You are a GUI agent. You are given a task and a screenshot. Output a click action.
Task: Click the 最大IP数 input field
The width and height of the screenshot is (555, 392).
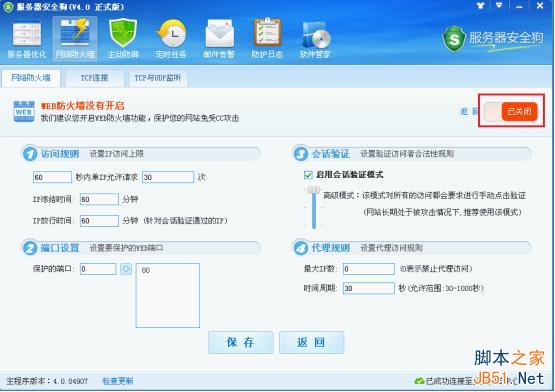pyautogui.click(x=368, y=269)
